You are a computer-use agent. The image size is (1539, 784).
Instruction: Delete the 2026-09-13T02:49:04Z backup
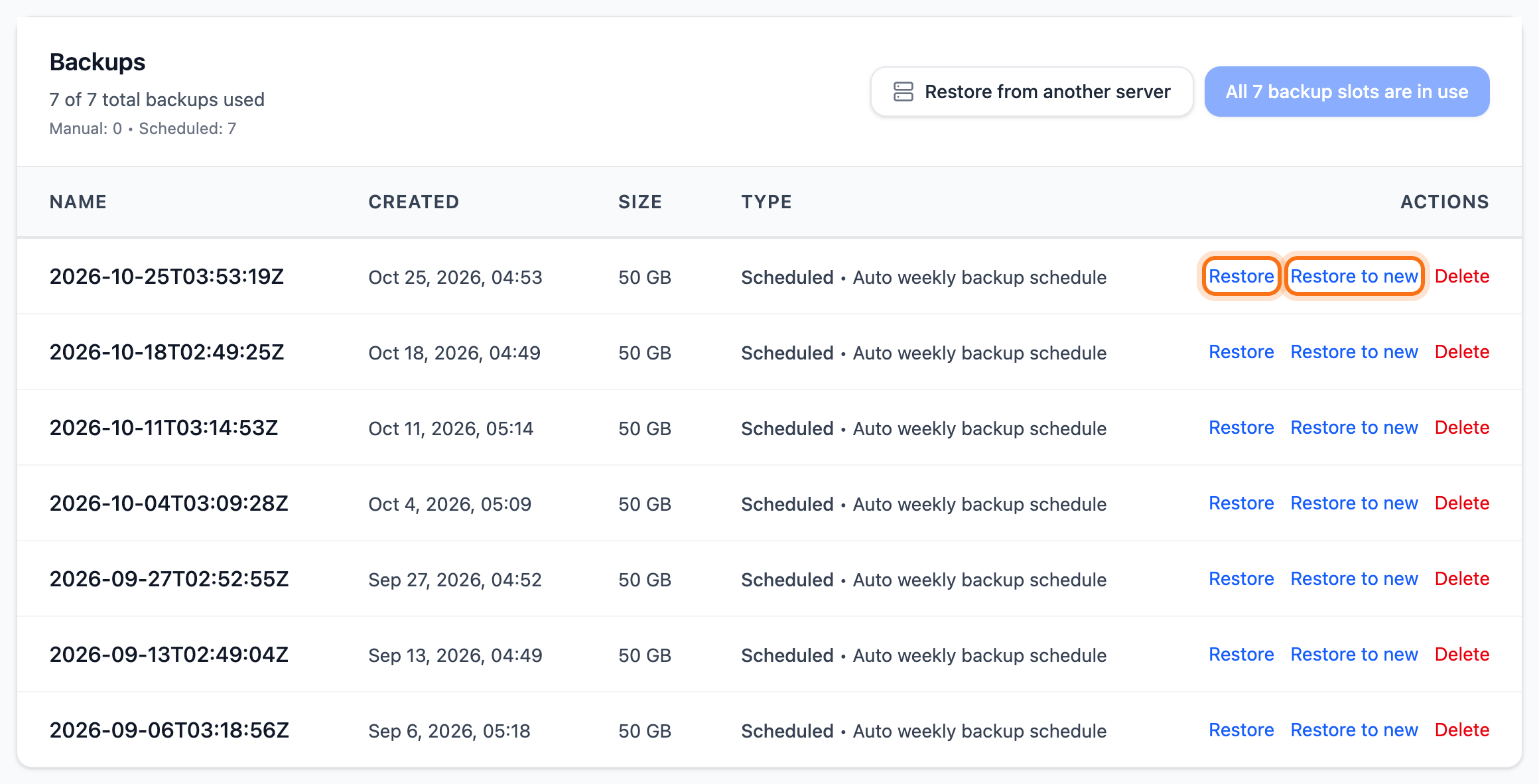click(1462, 655)
